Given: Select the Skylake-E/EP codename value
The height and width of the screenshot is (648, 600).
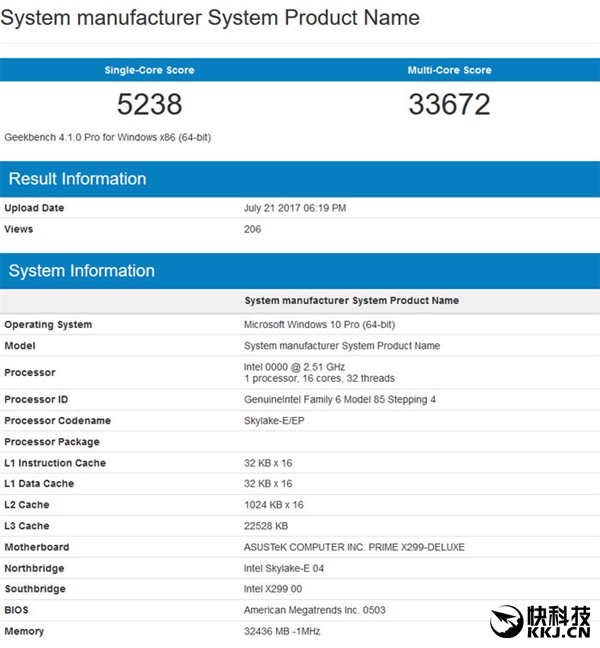Looking at the screenshot, I should (274, 421).
